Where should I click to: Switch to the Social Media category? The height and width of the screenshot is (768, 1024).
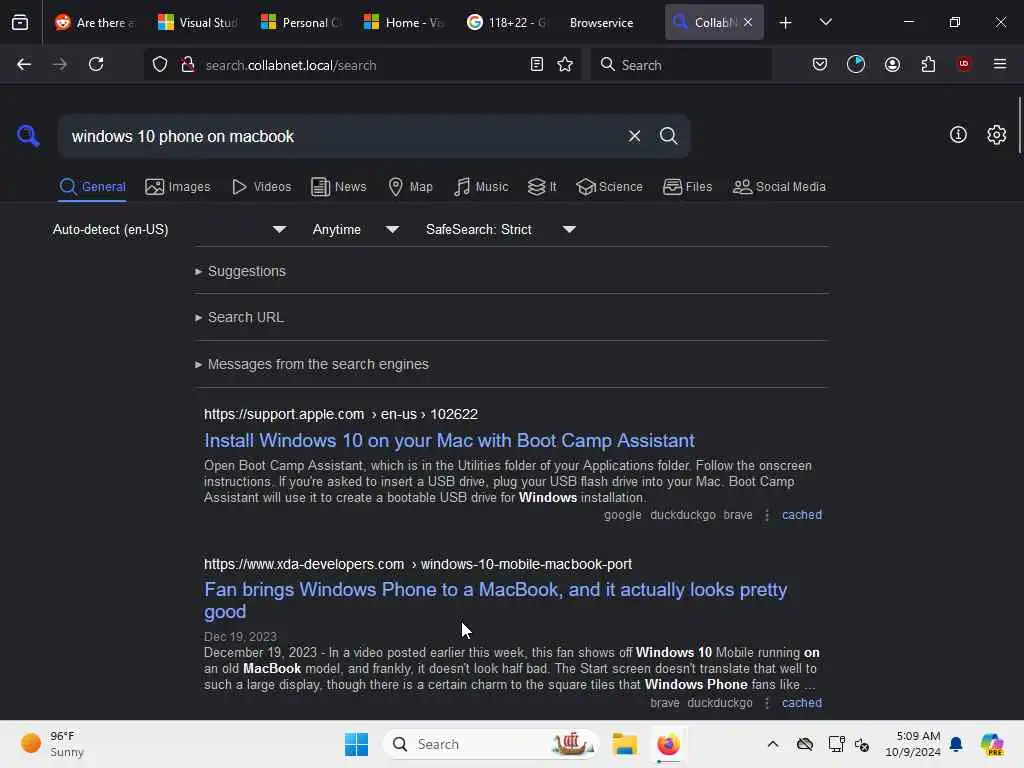point(779,187)
